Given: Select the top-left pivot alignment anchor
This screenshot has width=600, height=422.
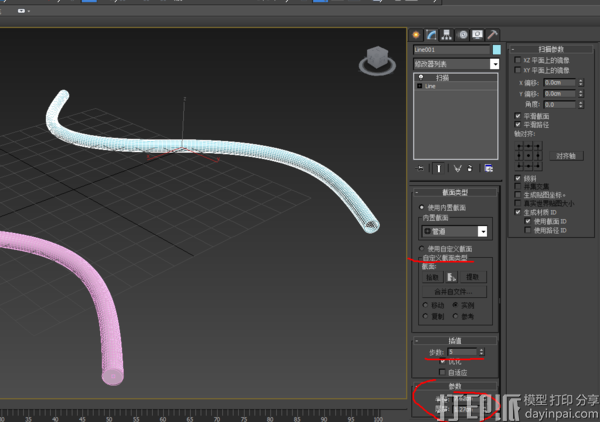Looking at the screenshot, I should pyautogui.click(x=519, y=147).
